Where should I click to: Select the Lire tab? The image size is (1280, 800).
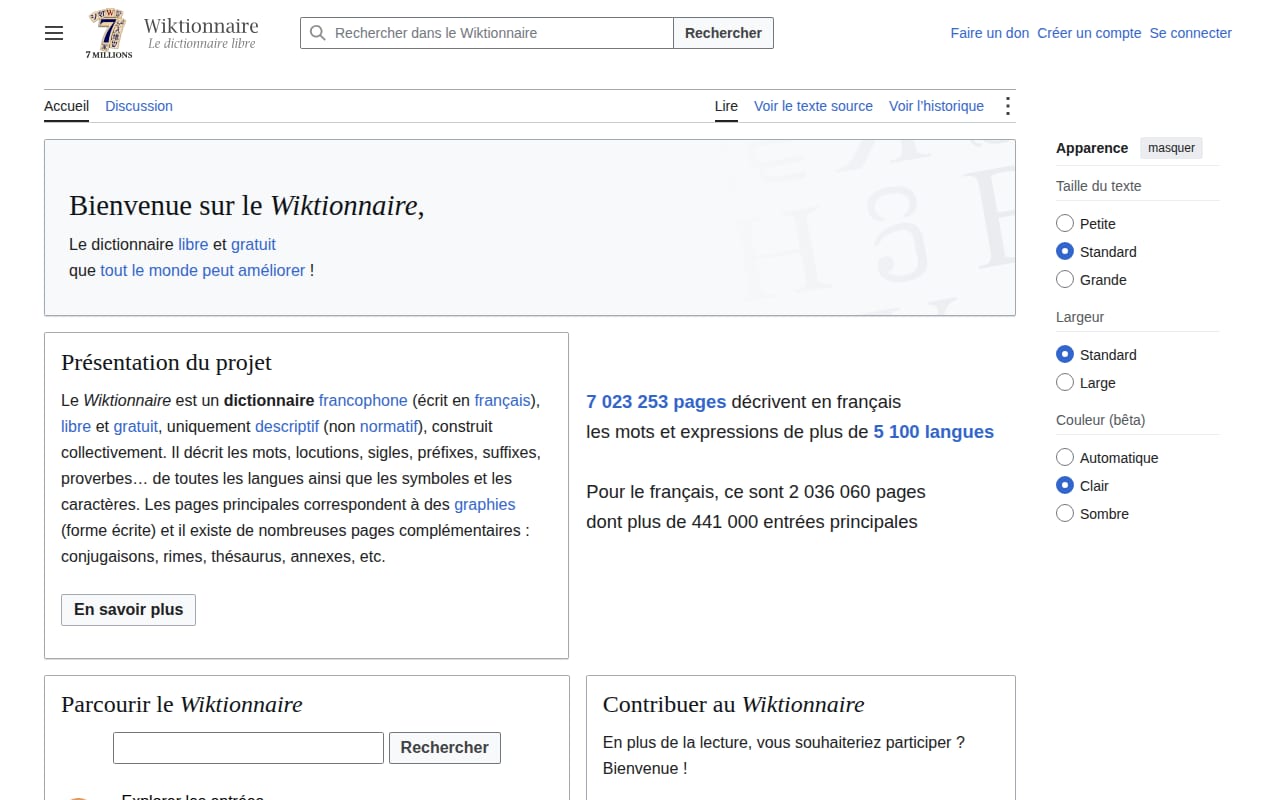726,106
